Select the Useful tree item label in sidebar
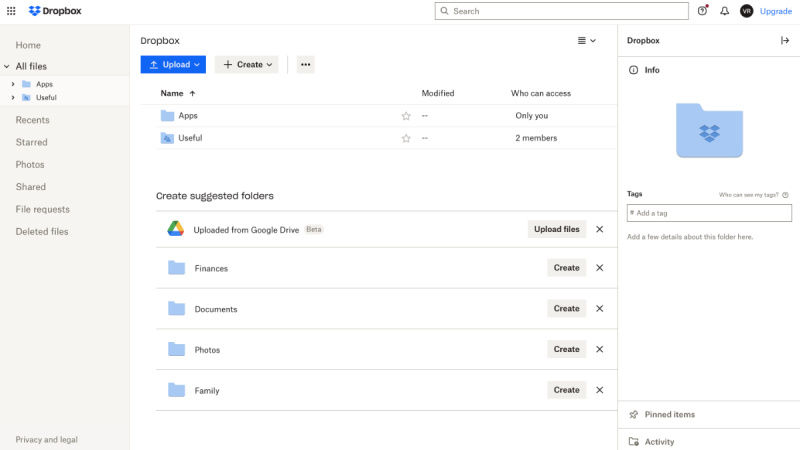 pos(46,97)
